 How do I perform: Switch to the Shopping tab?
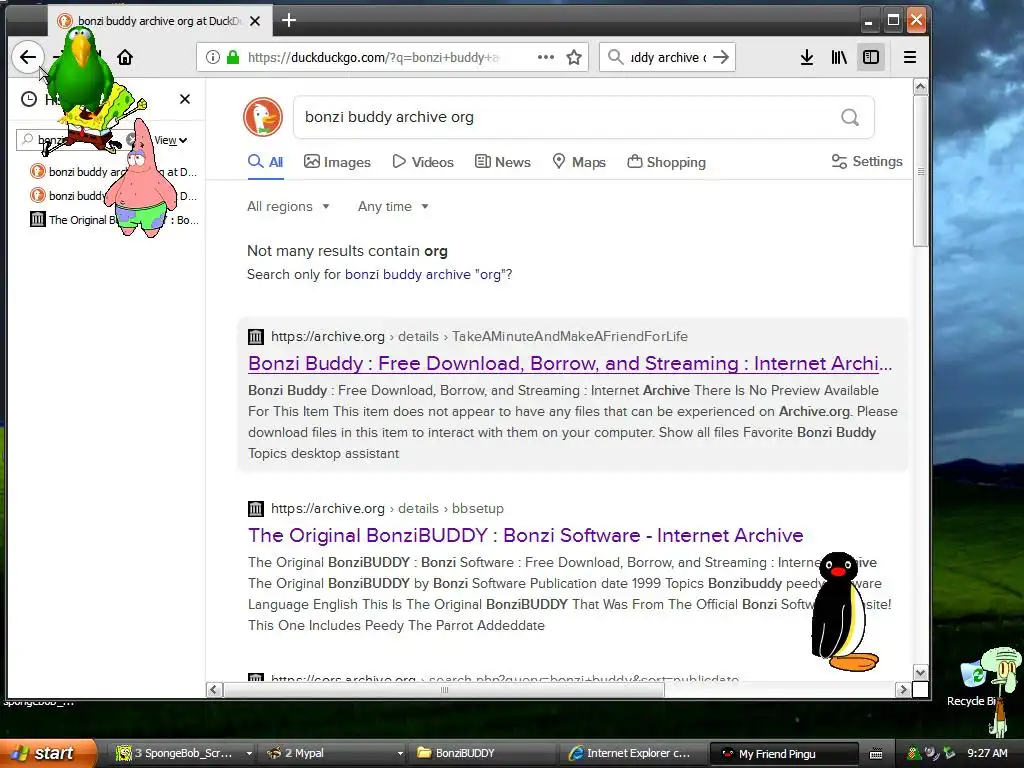point(667,162)
